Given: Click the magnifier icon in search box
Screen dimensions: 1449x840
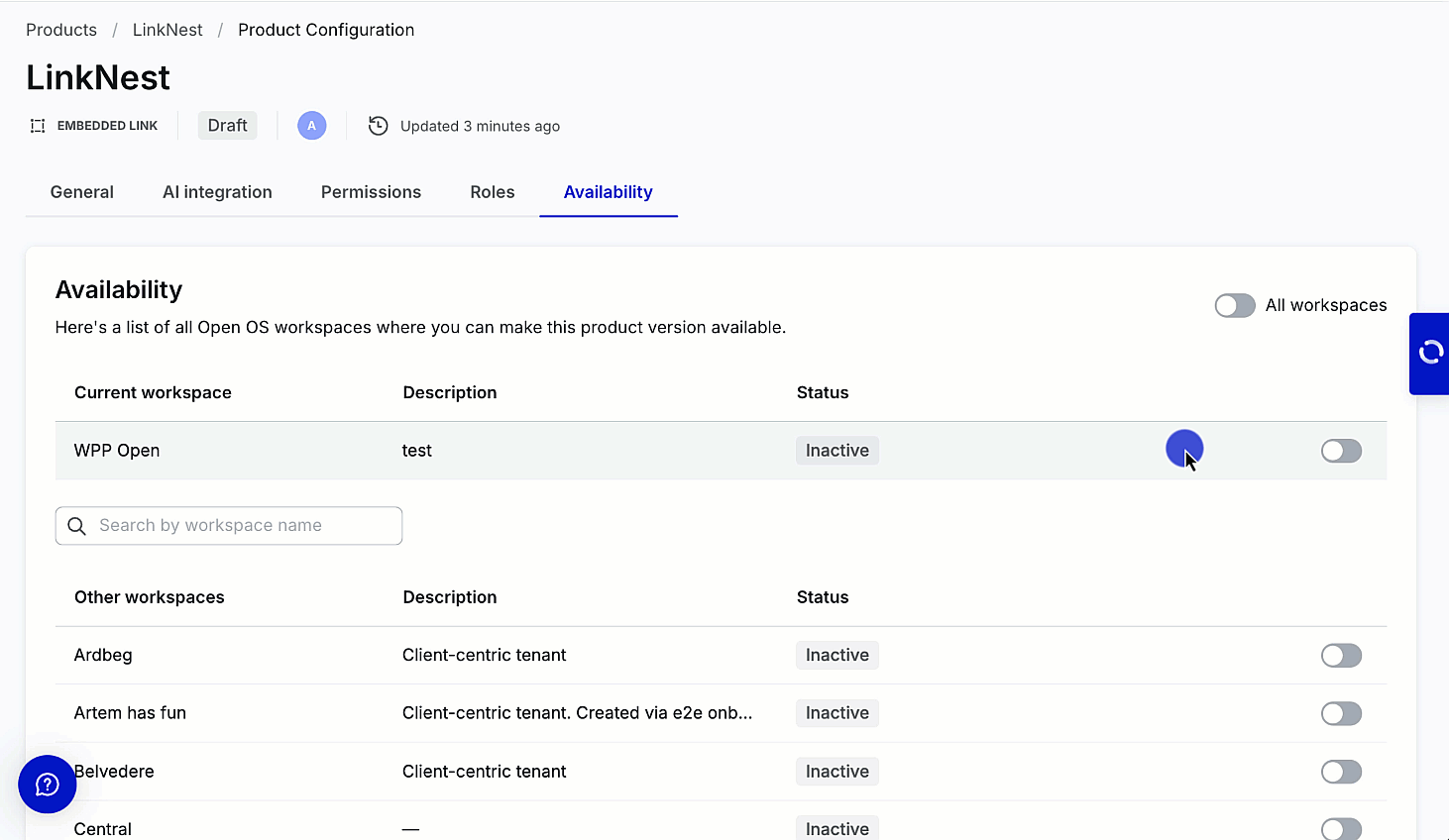Looking at the screenshot, I should (x=76, y=526).
